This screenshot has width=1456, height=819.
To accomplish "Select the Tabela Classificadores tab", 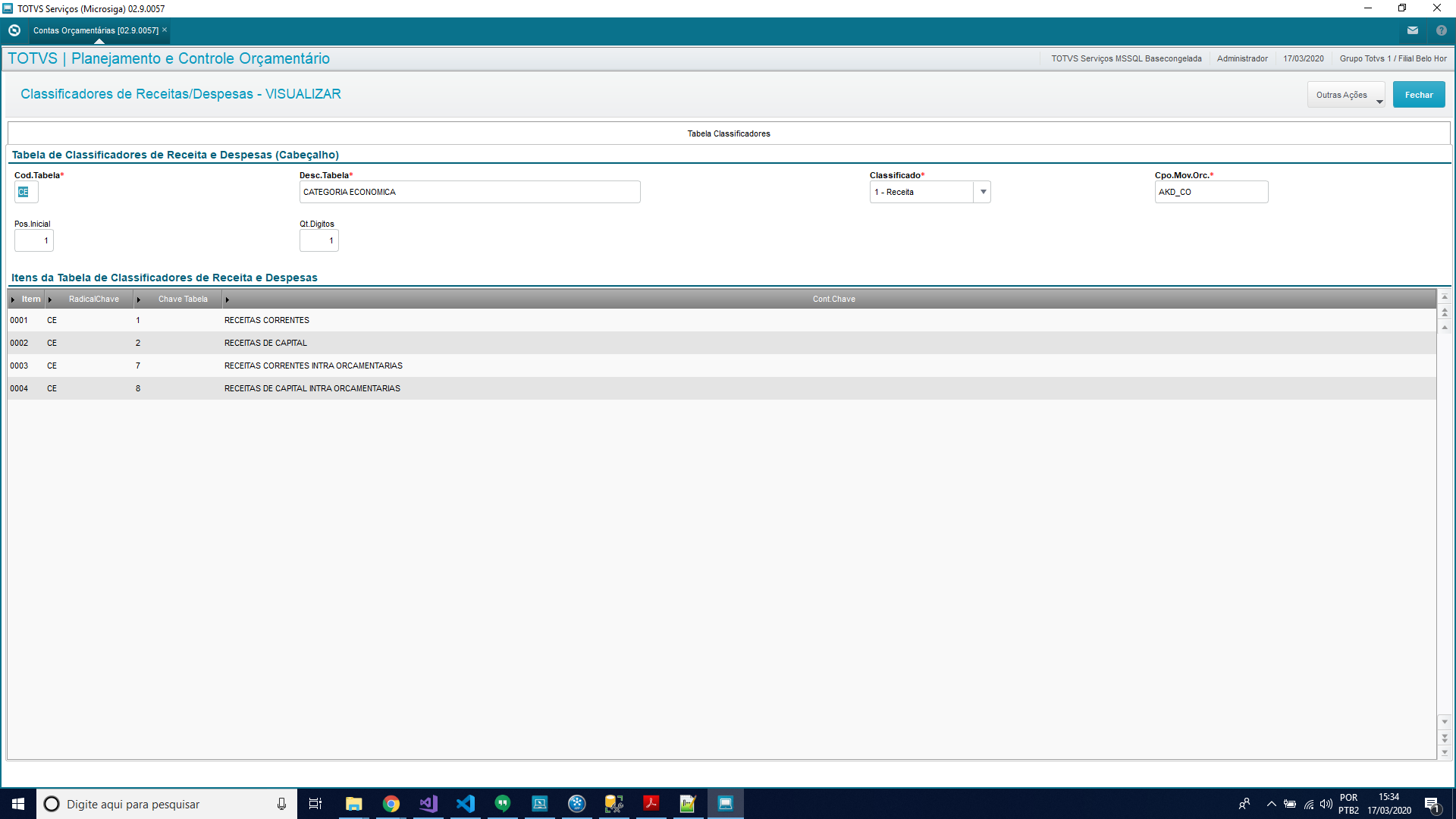I will [x=729, y=133].
